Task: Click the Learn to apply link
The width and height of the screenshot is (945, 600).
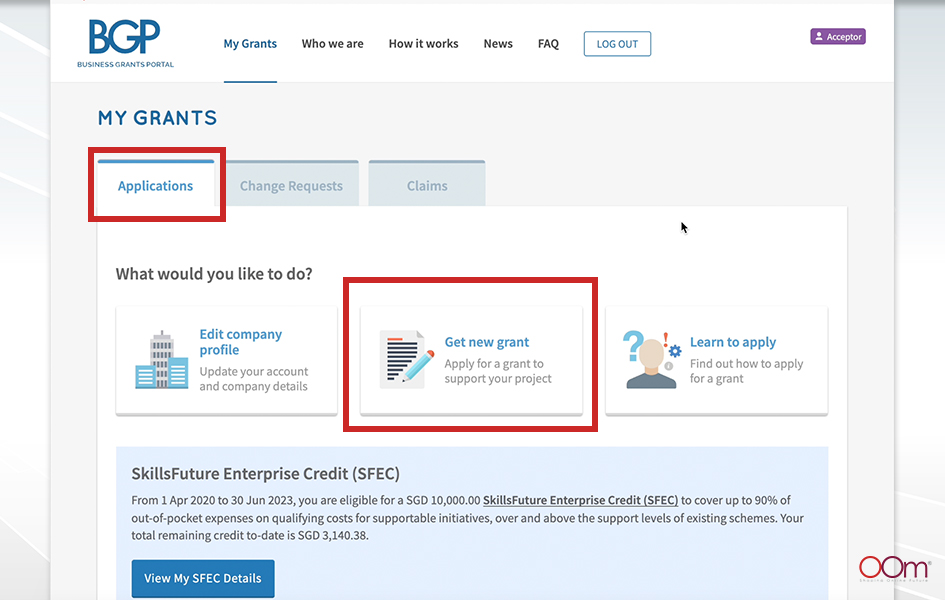Action: 733,342
